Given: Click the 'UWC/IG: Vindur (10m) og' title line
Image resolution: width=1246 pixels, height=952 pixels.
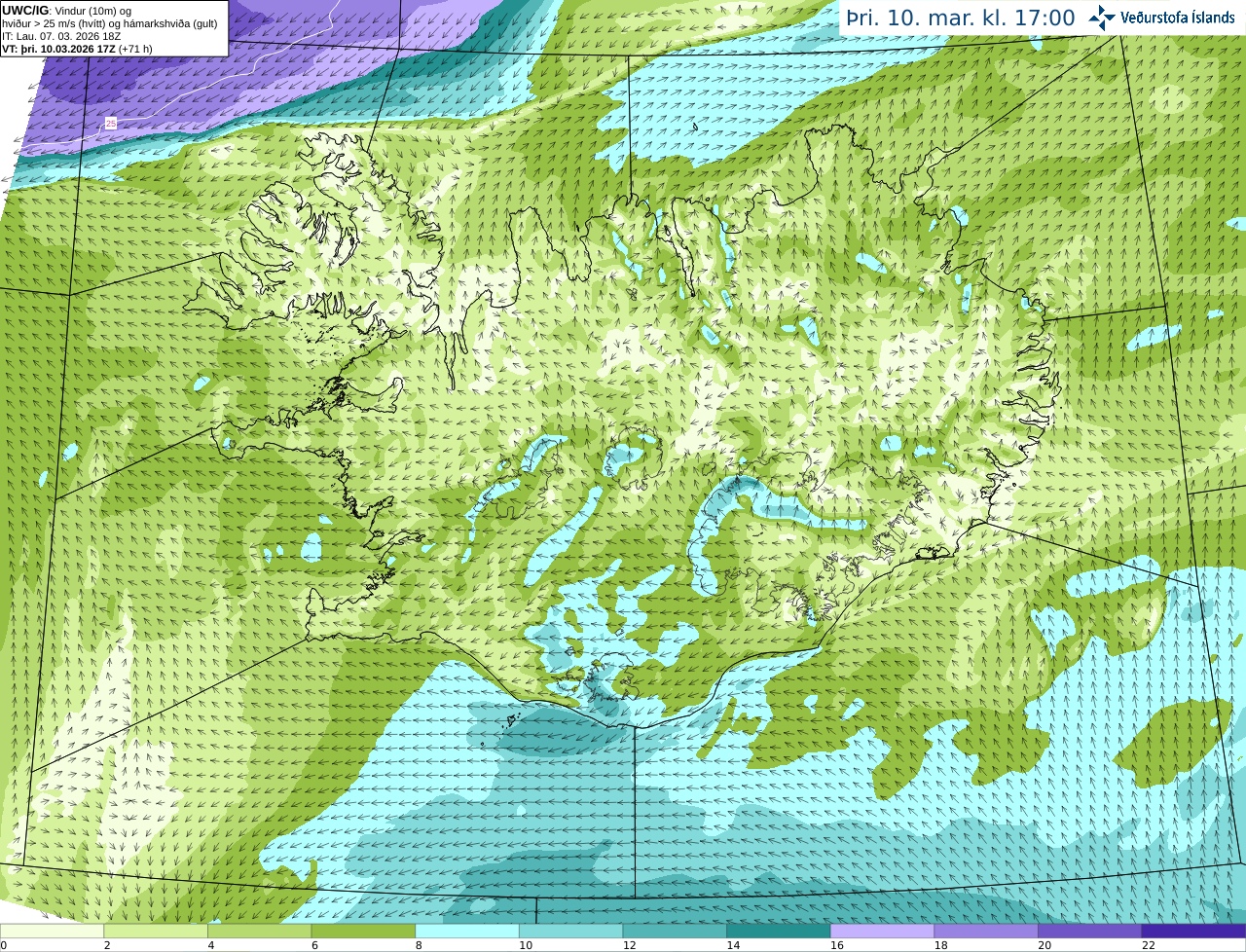Looking at the screenshot, I should [x=66, y=11].
